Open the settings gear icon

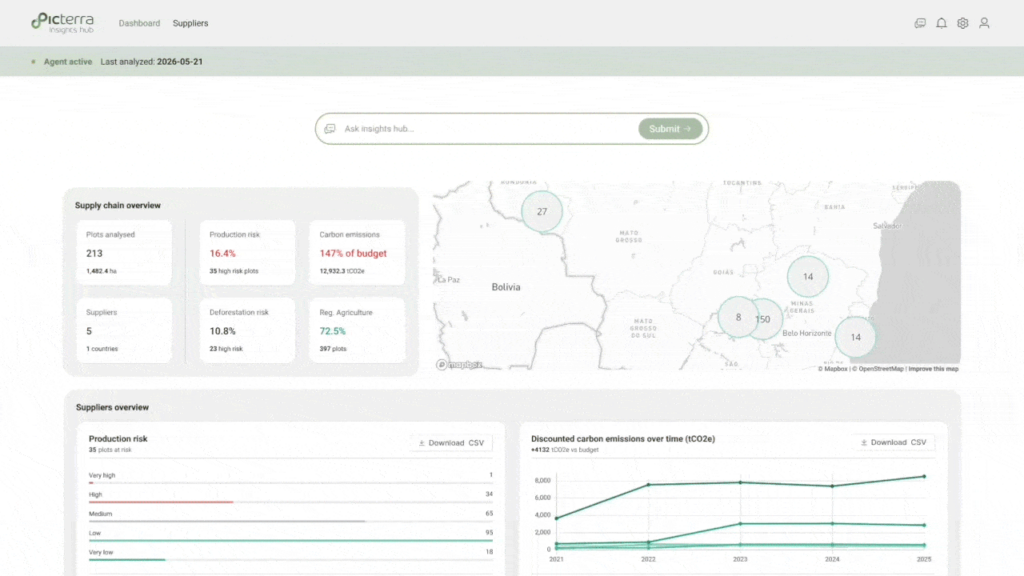point(963,23)
